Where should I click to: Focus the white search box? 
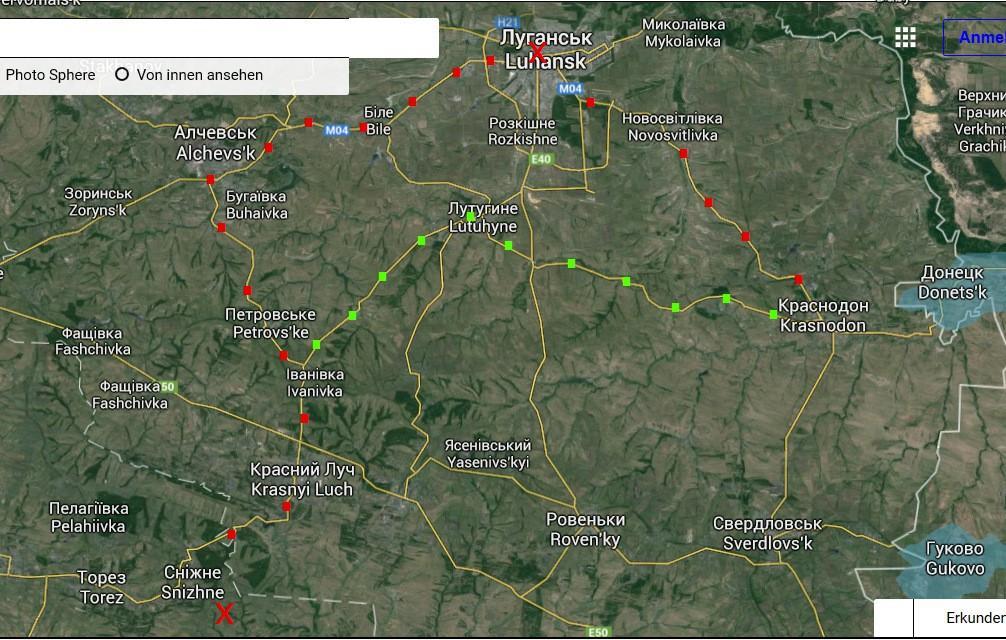pyautogui.click(x=219, y=38)
